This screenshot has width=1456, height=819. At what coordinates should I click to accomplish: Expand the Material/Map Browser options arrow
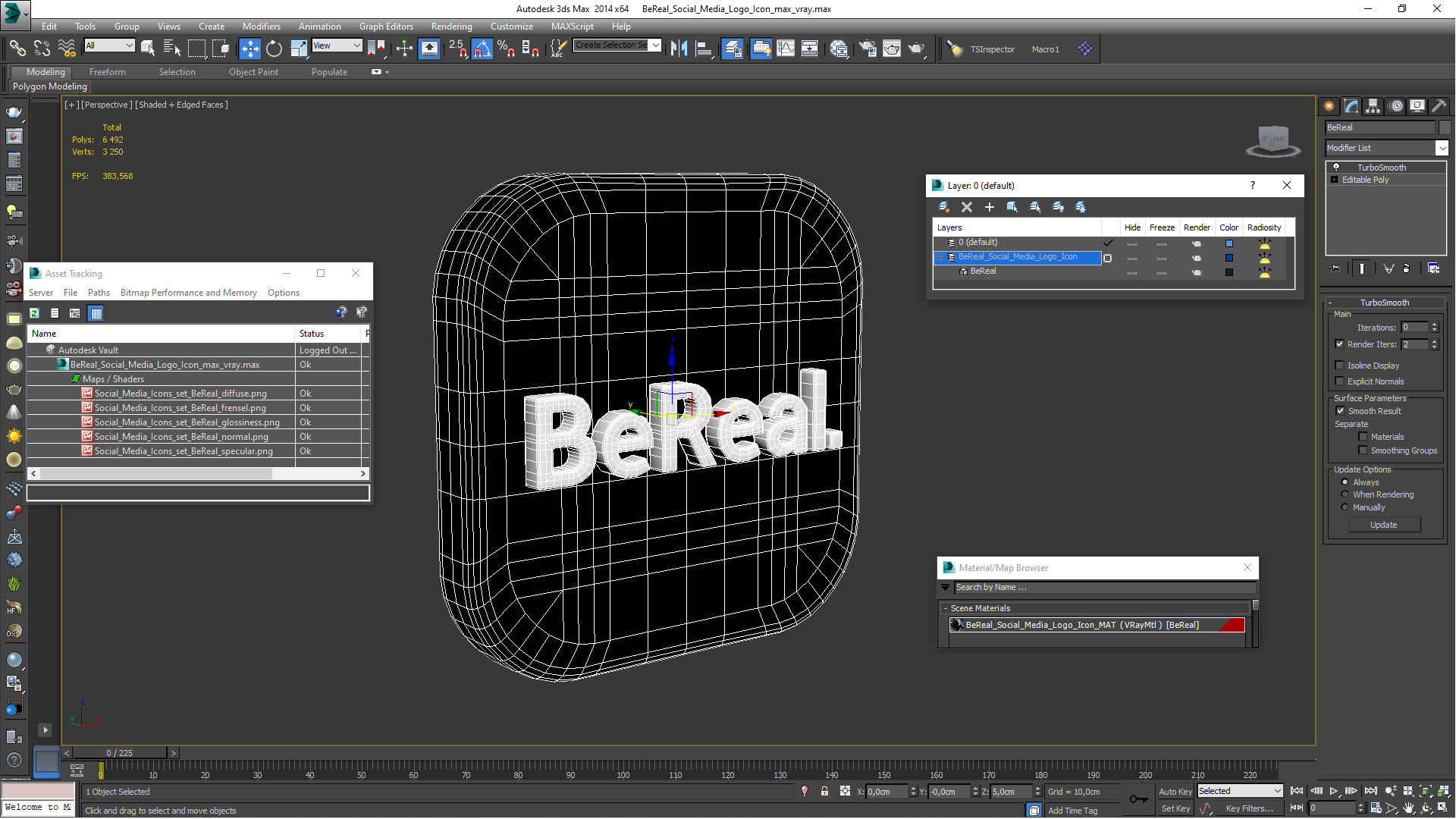point(945,587)
